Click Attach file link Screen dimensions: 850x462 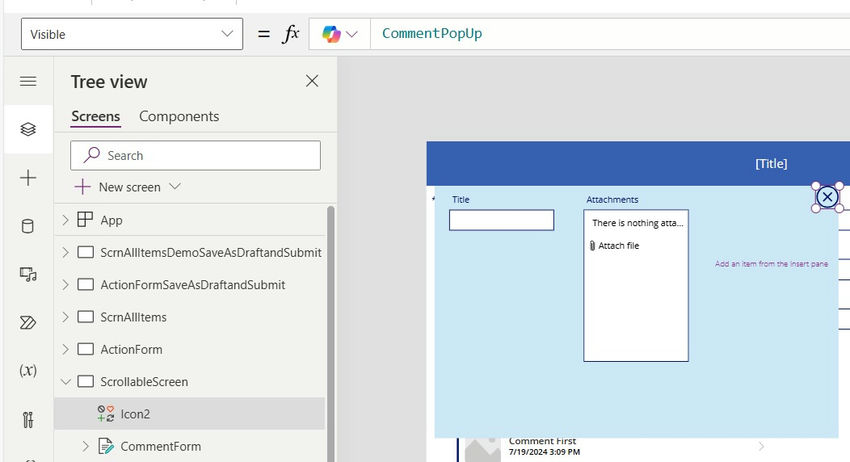619,246
